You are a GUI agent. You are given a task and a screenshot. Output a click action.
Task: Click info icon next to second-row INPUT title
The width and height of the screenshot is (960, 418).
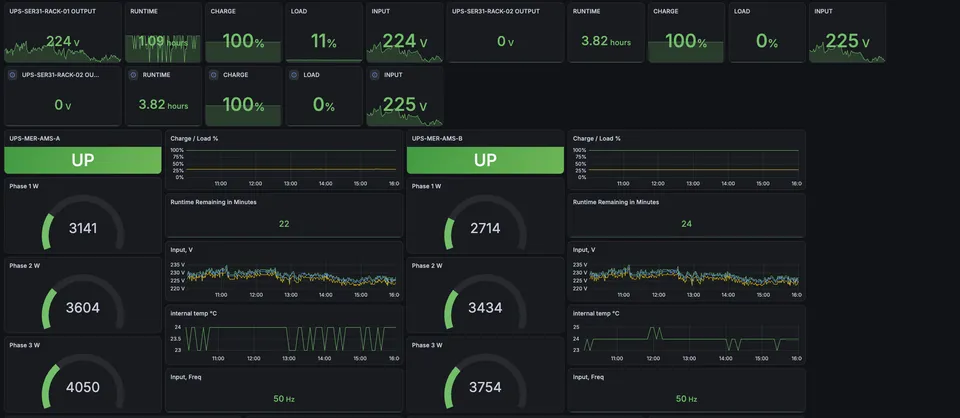pyautogui.click(x=375, y=75)
